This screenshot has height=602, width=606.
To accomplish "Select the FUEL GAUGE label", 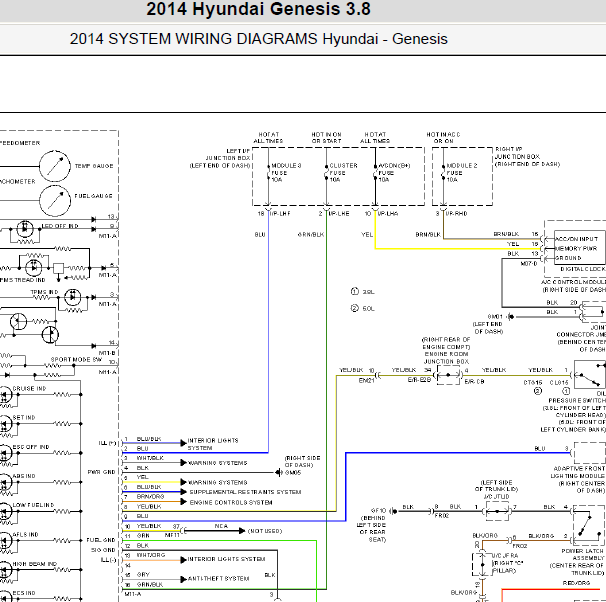I will coord(94,196).
